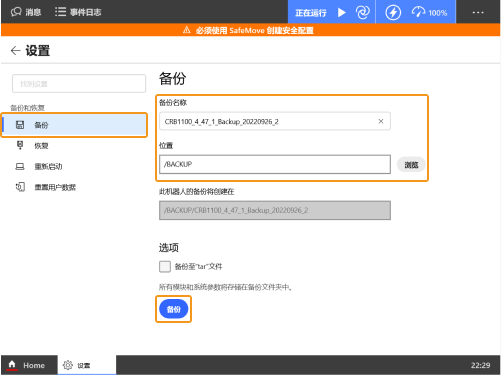This screenshot has width=501, height=375.
Task: Select 重新启动 in the sidebar
Action: point(74,166)
